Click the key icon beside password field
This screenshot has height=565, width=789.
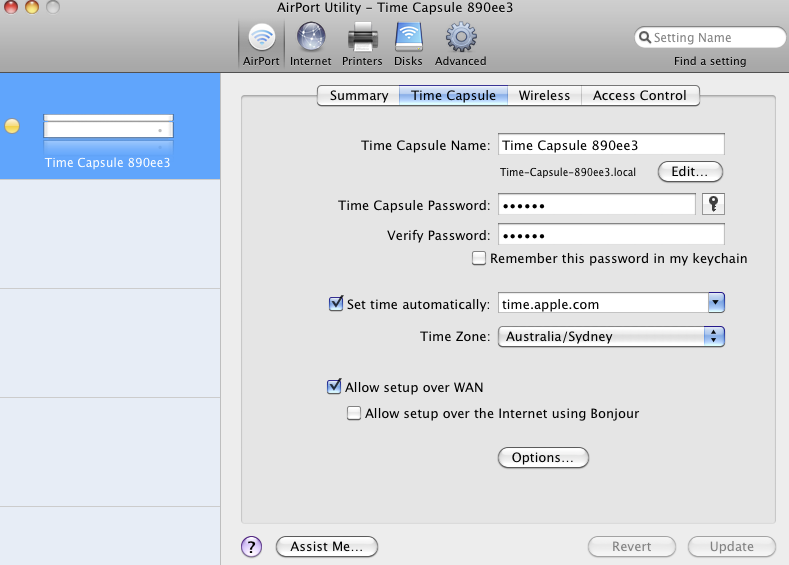coord(713,204)
